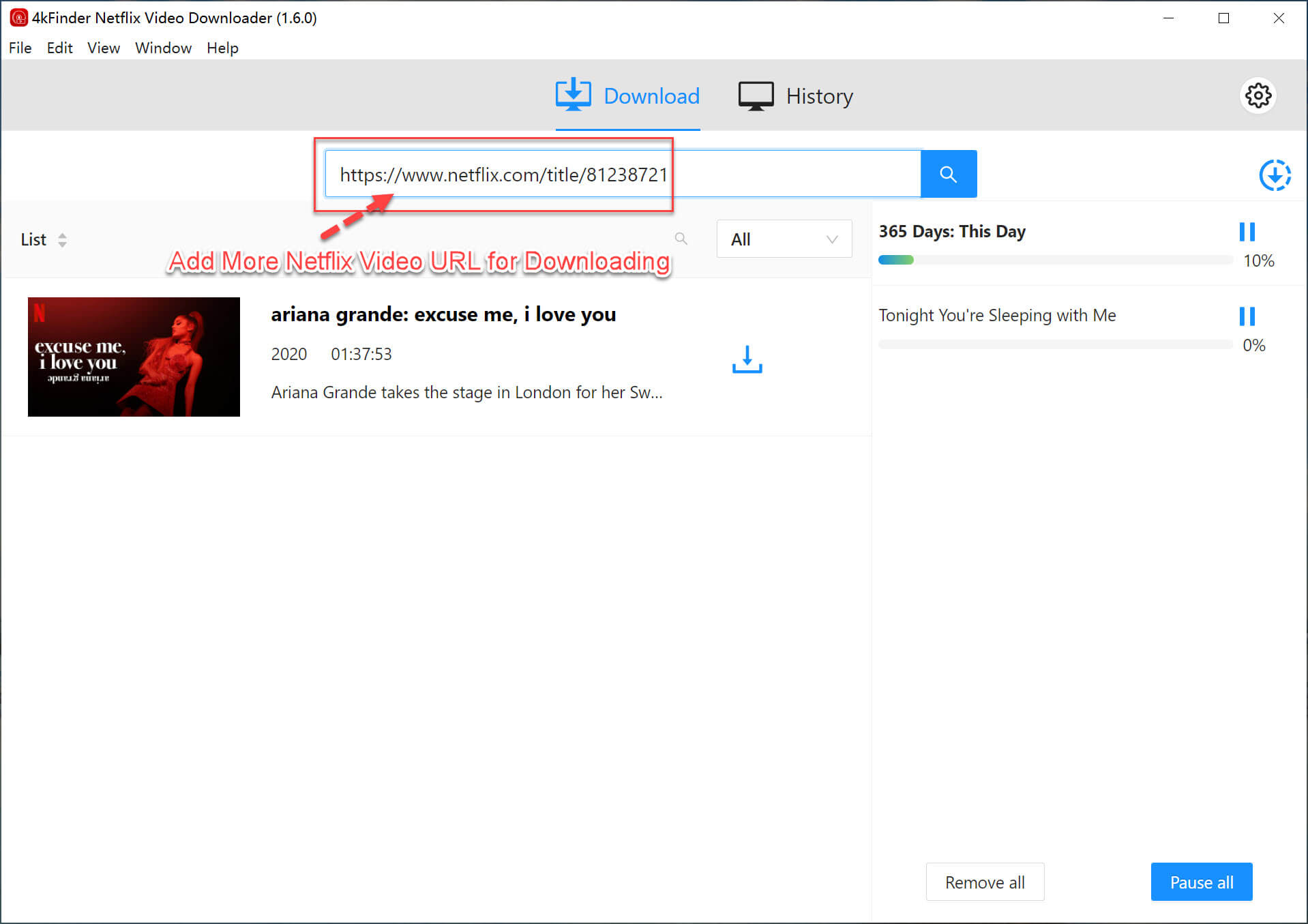Click the small list filter search icon
This screenshot has width=1308, height=924.
(x=681, y=239)
